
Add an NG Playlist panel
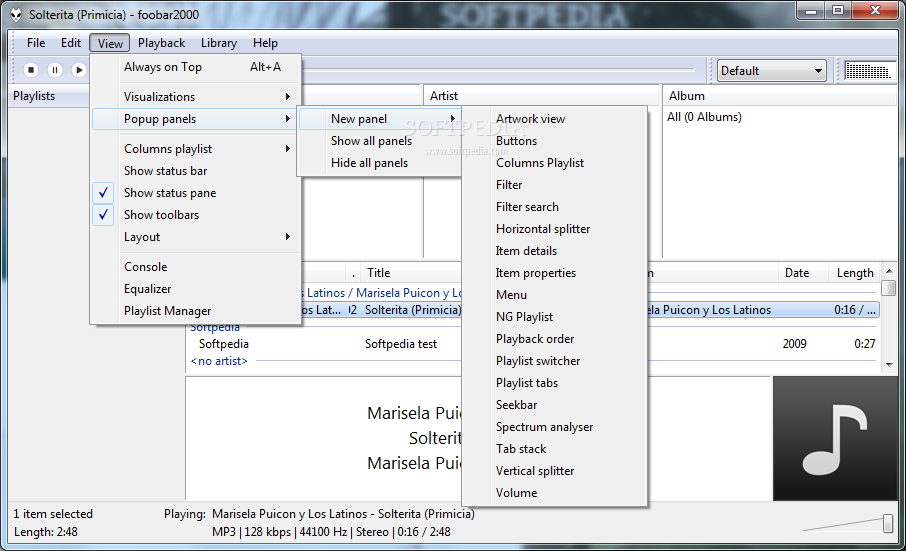point(555,317)
